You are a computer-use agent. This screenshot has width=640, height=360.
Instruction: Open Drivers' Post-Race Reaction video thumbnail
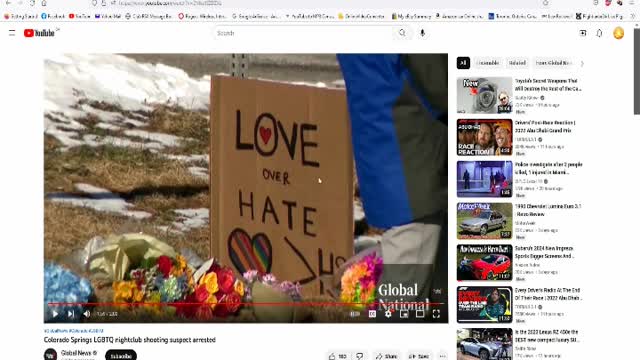tap(484, 137)
